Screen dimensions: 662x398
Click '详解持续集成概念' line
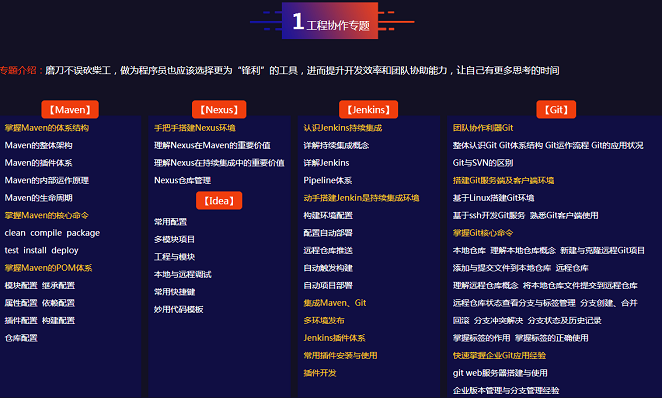(x=336, y=146)
